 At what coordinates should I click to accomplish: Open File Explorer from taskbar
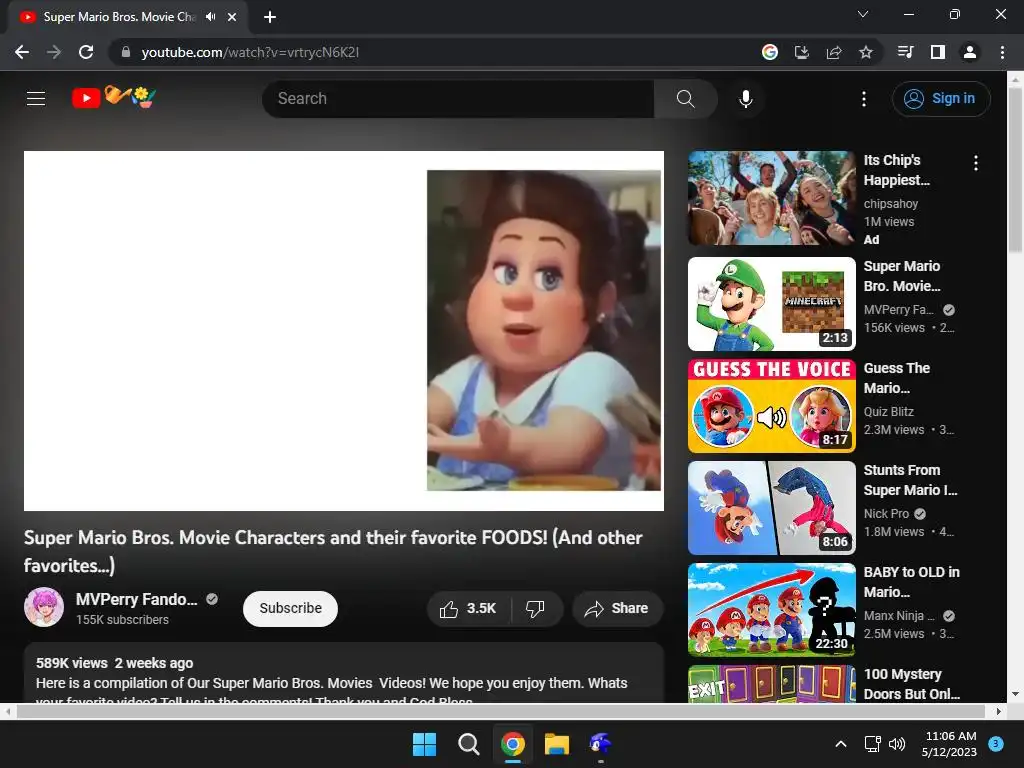[557, 744]
